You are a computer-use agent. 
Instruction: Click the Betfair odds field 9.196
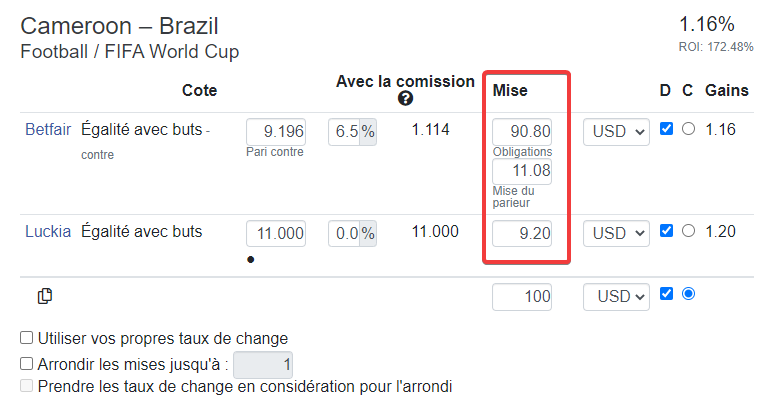pos(276,132)
